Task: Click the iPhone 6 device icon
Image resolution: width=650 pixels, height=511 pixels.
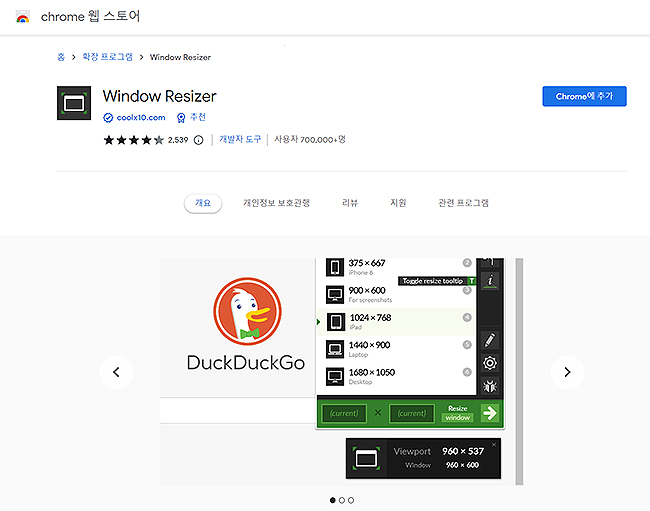Action: point(335,267)
